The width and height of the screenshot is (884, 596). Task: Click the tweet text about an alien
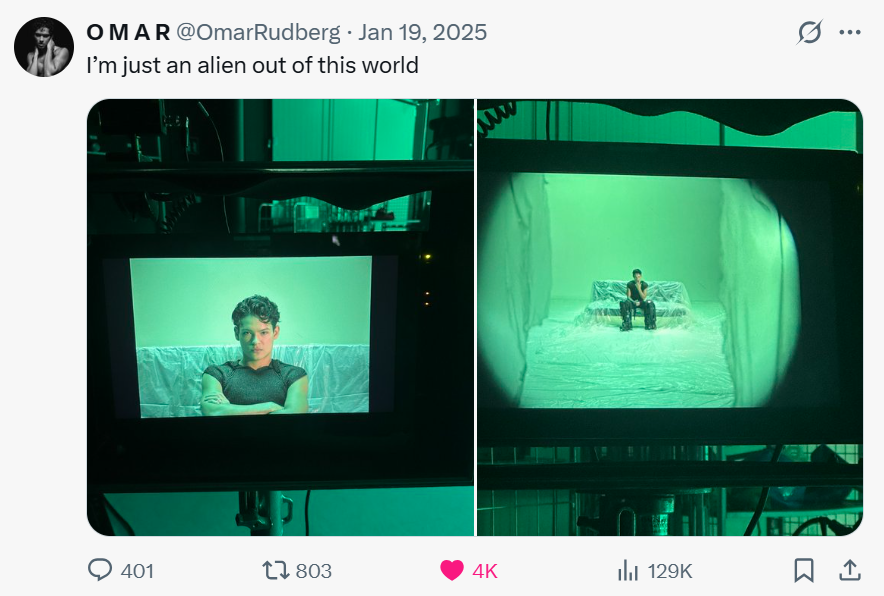pyautogui.click(x=253, y=65)
